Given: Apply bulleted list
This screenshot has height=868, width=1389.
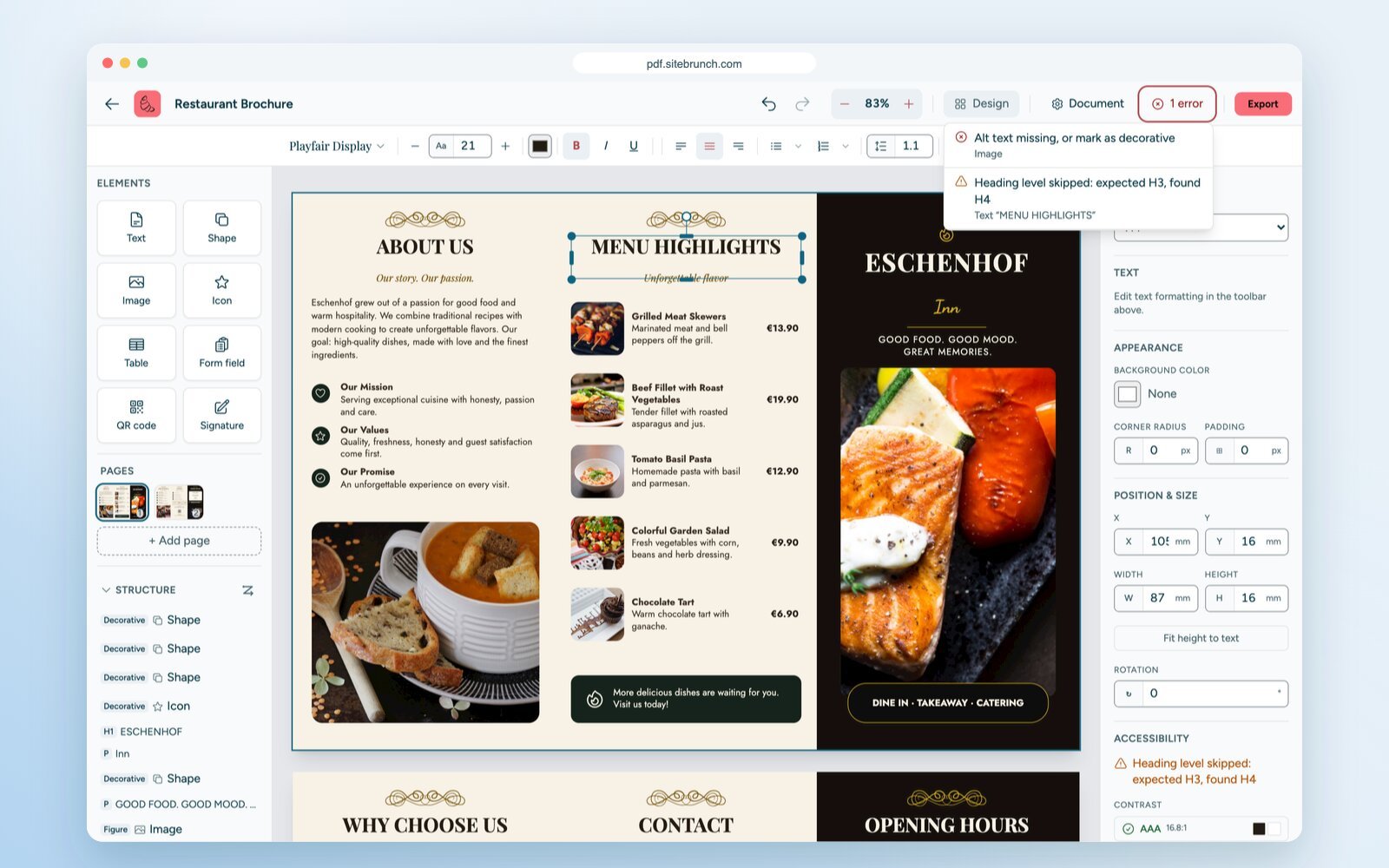Looking at the screenshot, I should point(776,146).
